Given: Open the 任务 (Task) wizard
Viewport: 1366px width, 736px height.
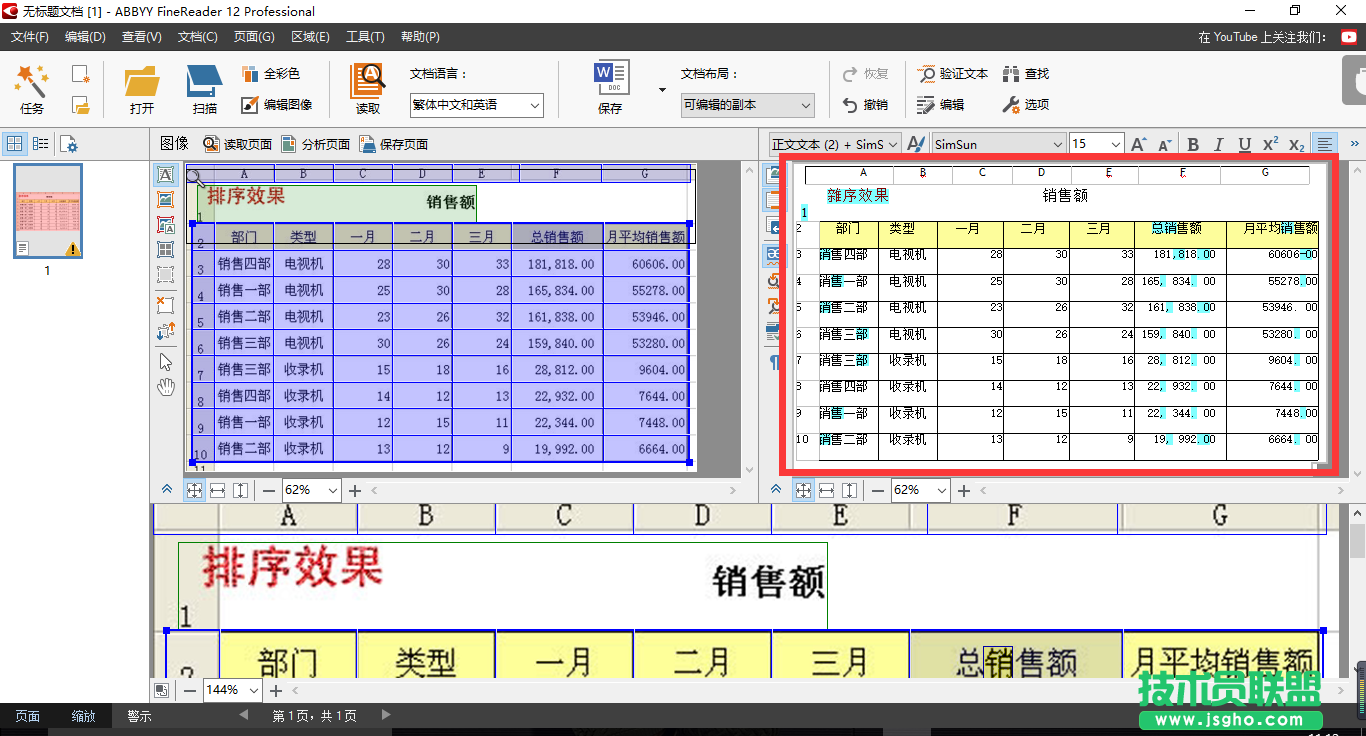Looking at the screenshot, I should [x=31, y=88].
